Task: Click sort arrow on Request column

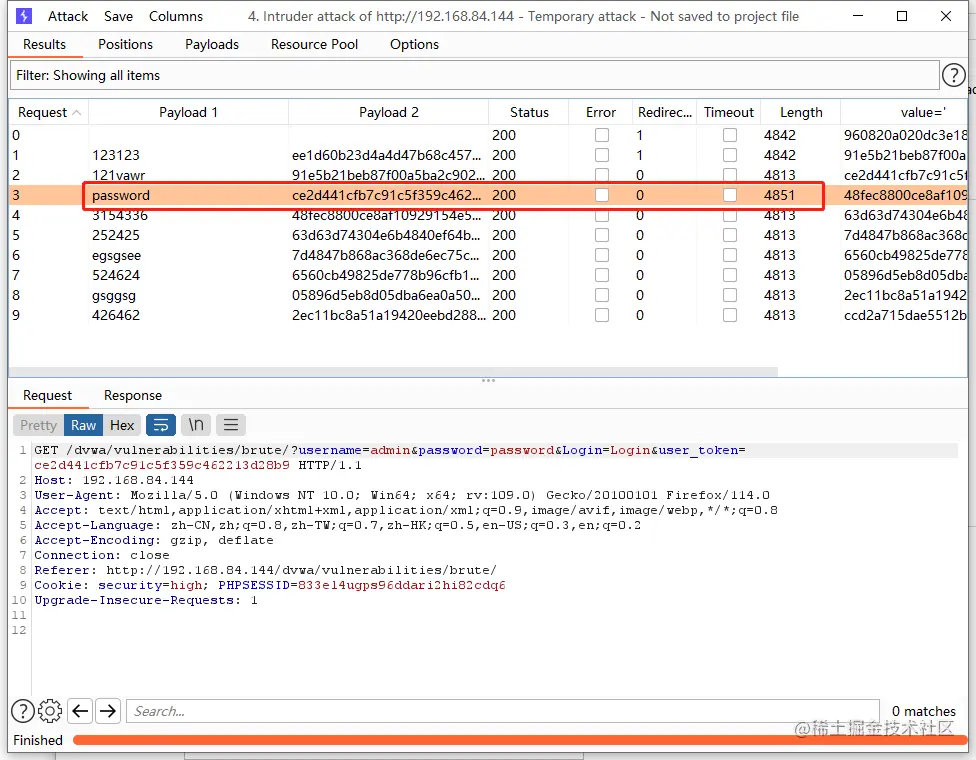Action: tap(77, 113)
